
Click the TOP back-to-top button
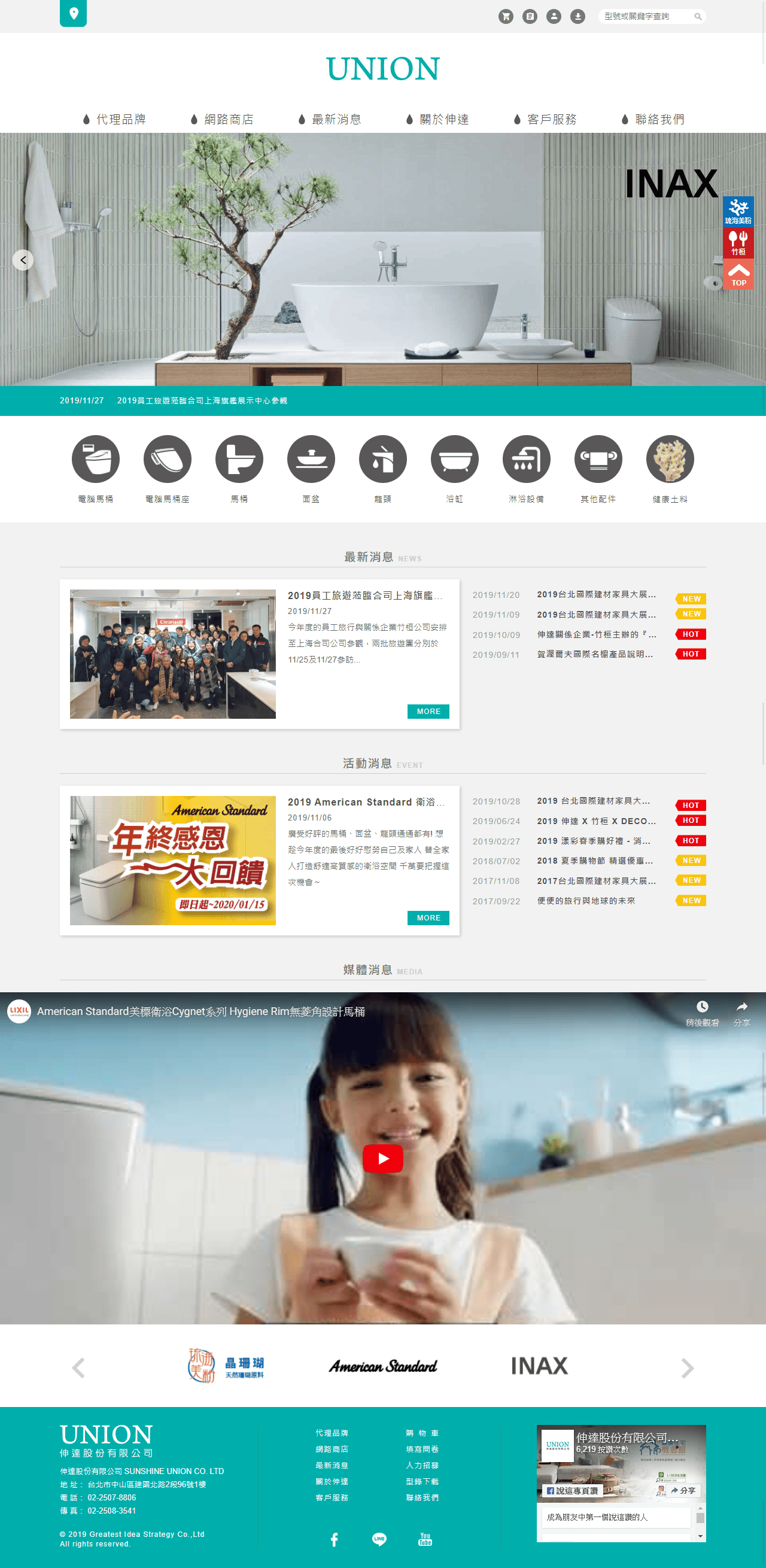(738, 274)
